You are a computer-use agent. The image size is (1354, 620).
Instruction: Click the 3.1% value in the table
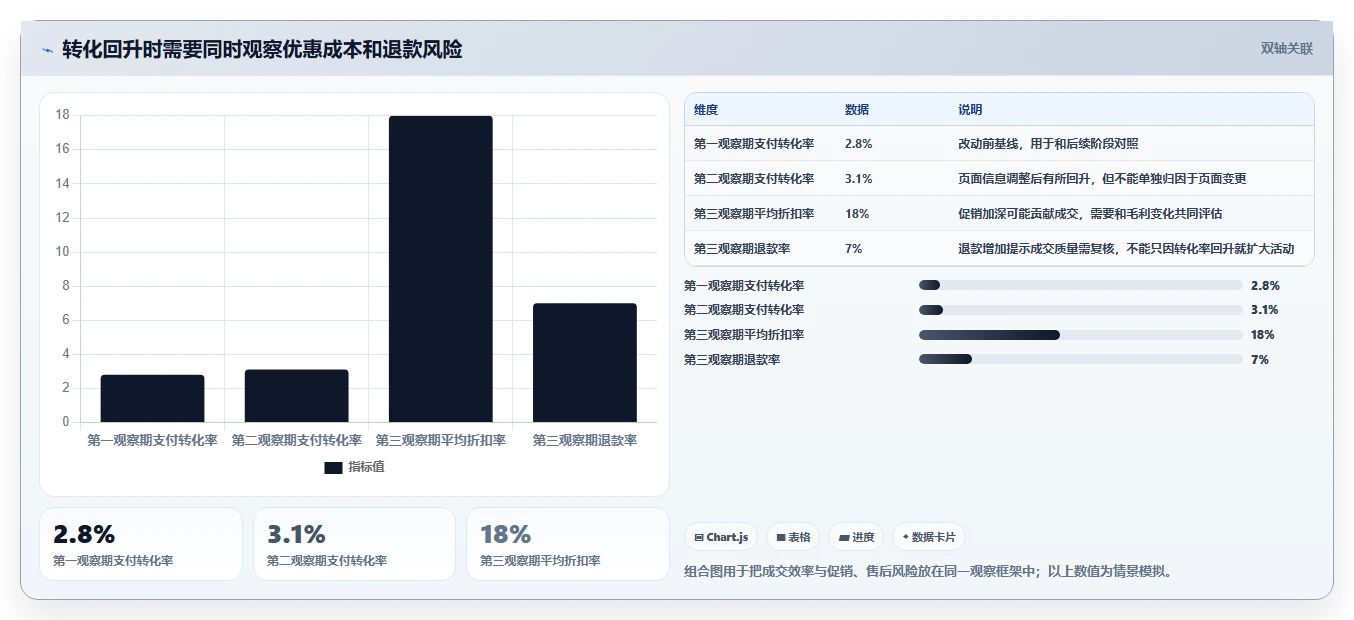pos(858,179)
